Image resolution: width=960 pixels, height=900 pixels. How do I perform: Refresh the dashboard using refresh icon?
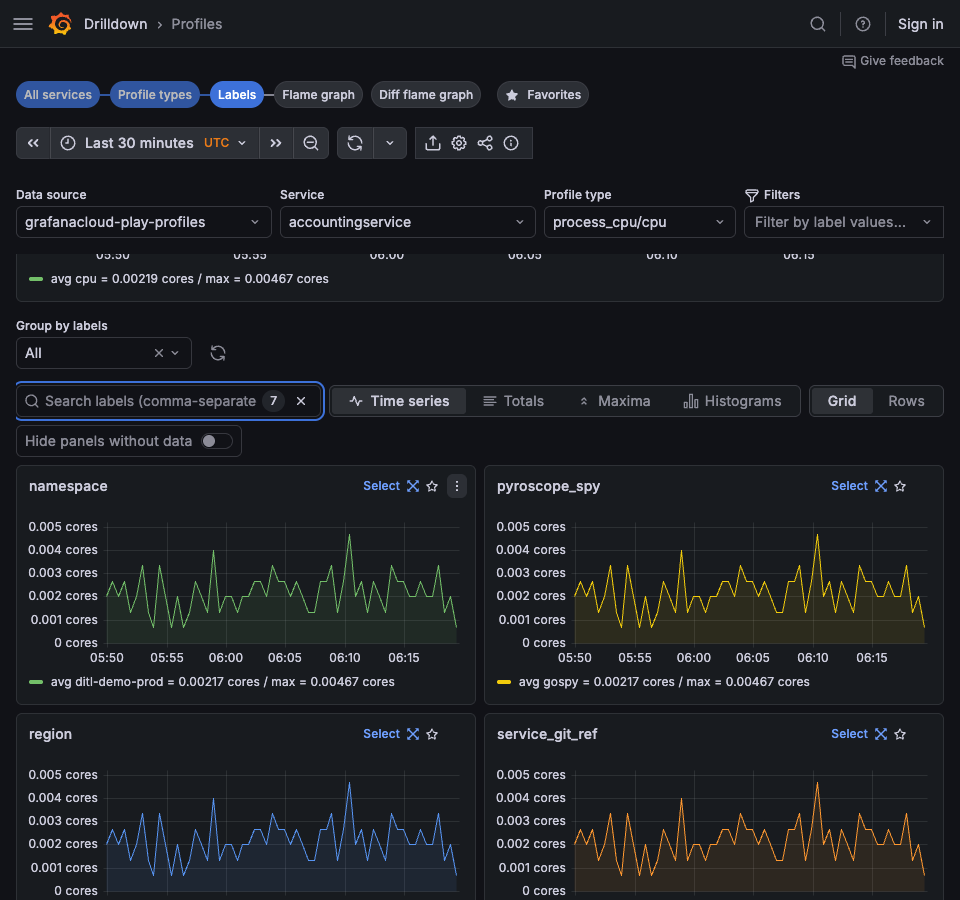pos(355,143)
